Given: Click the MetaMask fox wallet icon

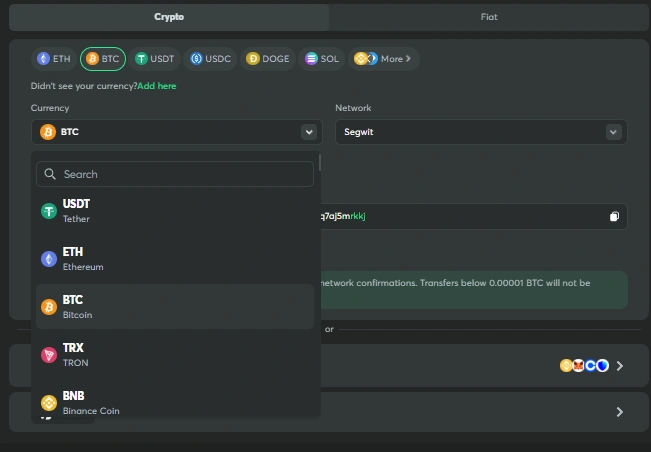Looking at the screenshot, I should click(578, 366).
